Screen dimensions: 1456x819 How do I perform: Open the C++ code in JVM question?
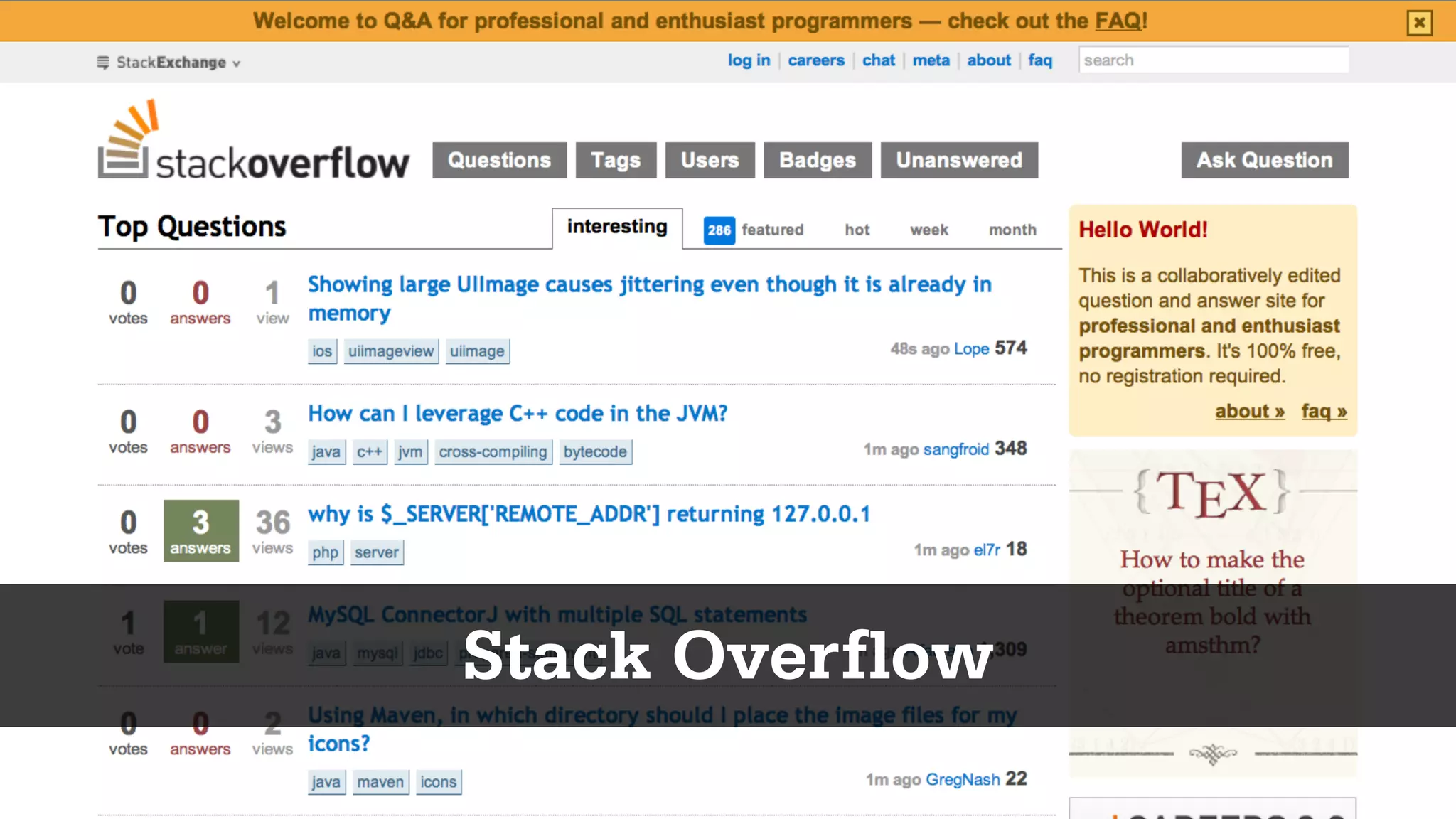[518, 414]
